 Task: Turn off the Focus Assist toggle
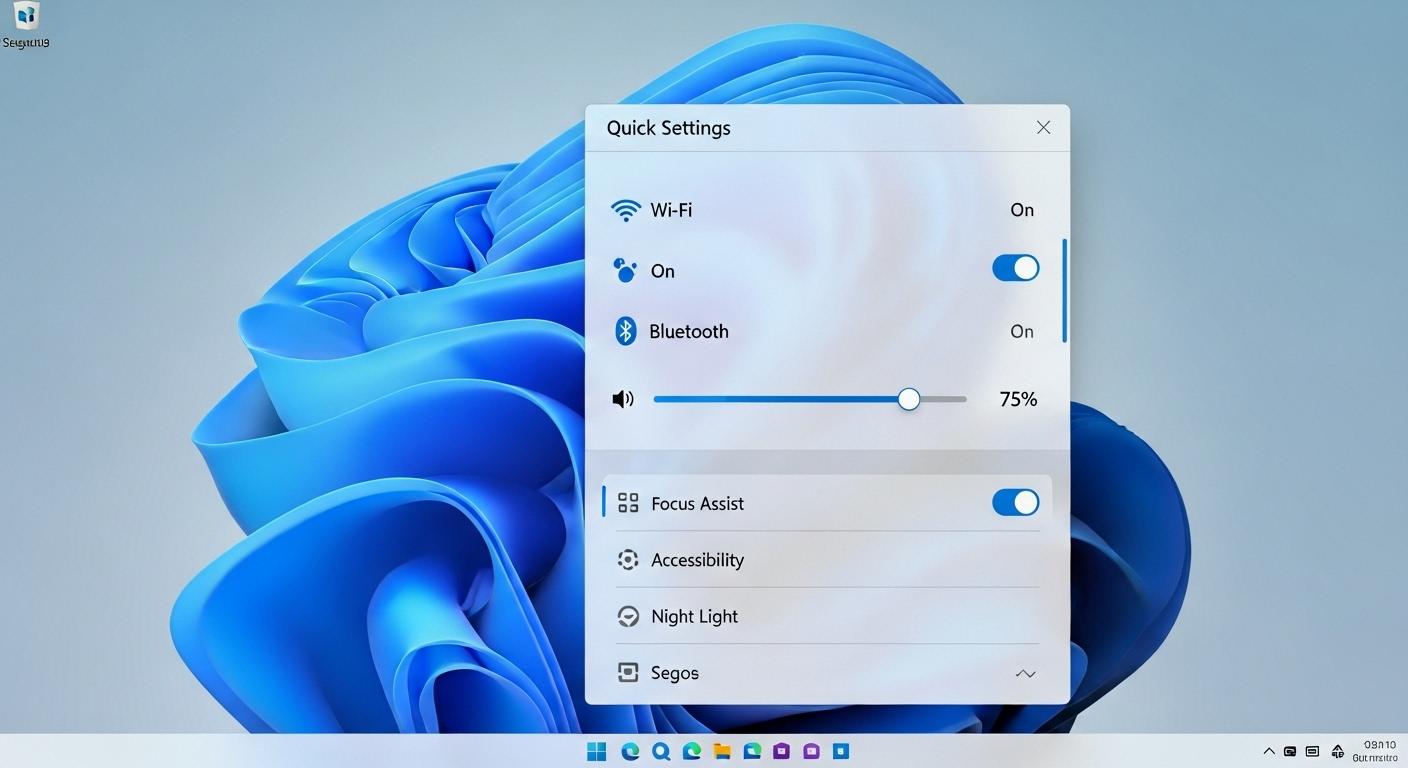pyautogui.click(x=1015, y=503)
